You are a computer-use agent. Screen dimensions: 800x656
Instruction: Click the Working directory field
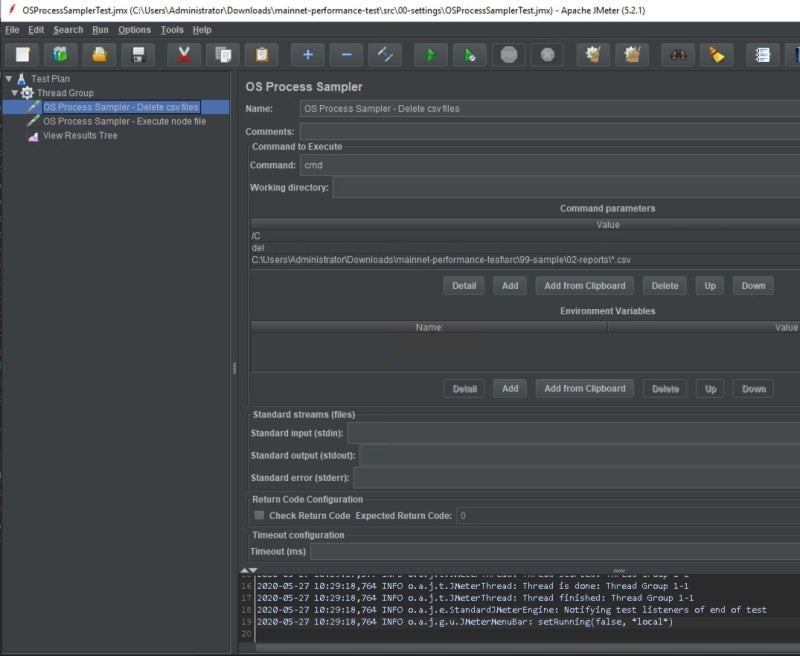[x=566, y=188]
